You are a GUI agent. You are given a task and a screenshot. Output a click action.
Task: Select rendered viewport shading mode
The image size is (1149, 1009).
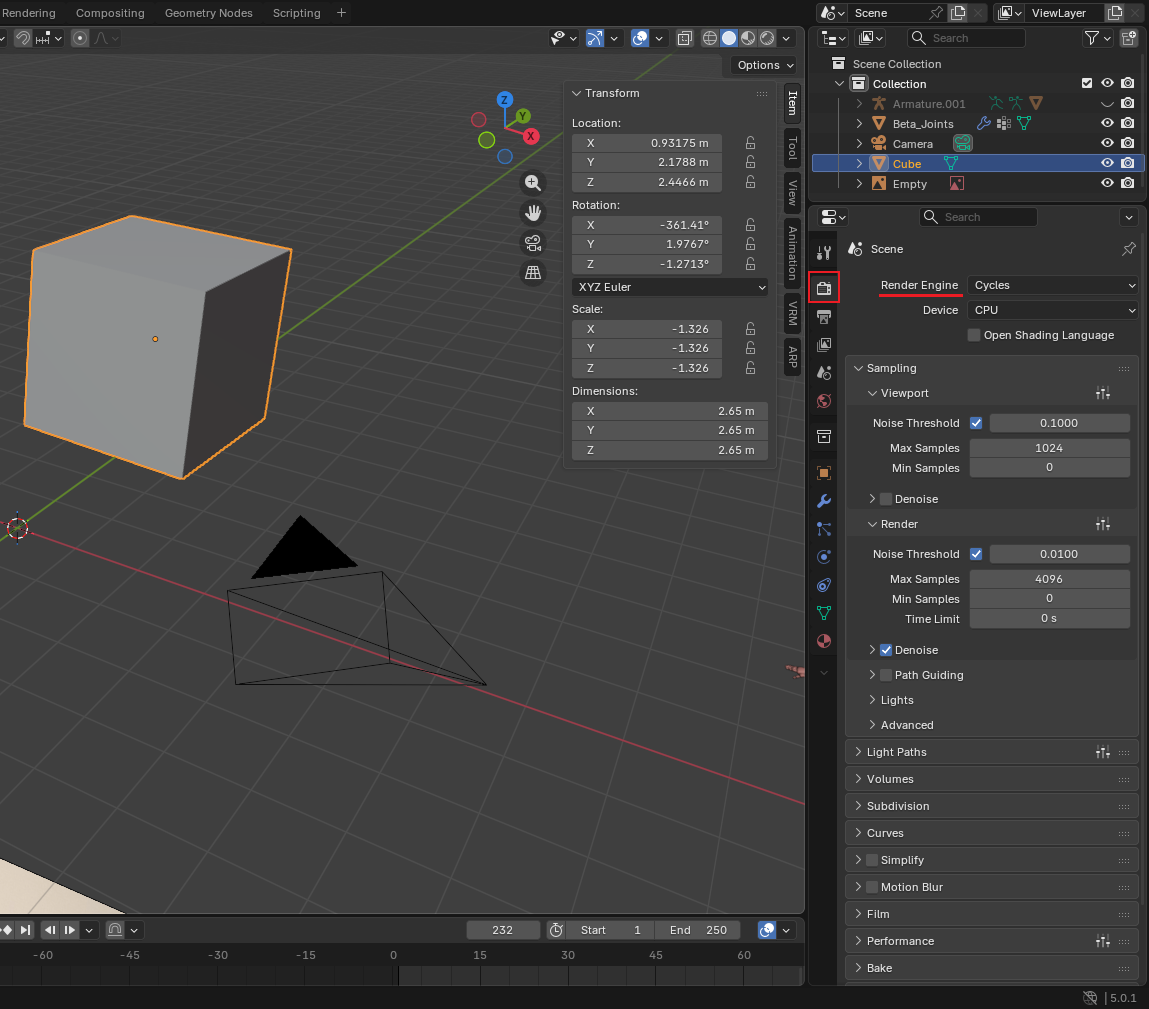coord(767,38)
